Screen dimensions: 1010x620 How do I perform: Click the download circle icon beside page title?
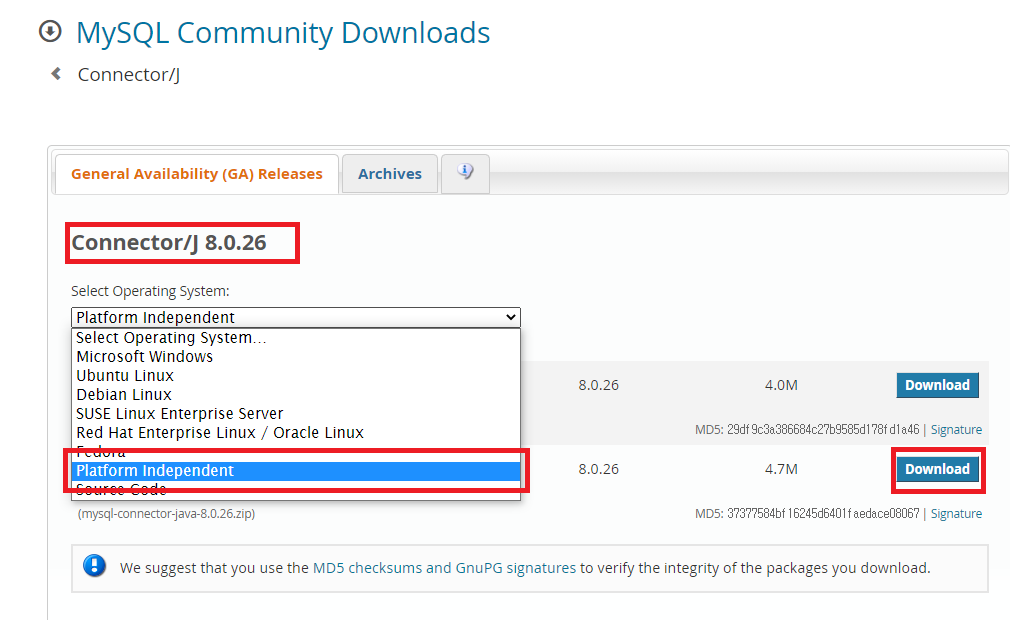50,31
